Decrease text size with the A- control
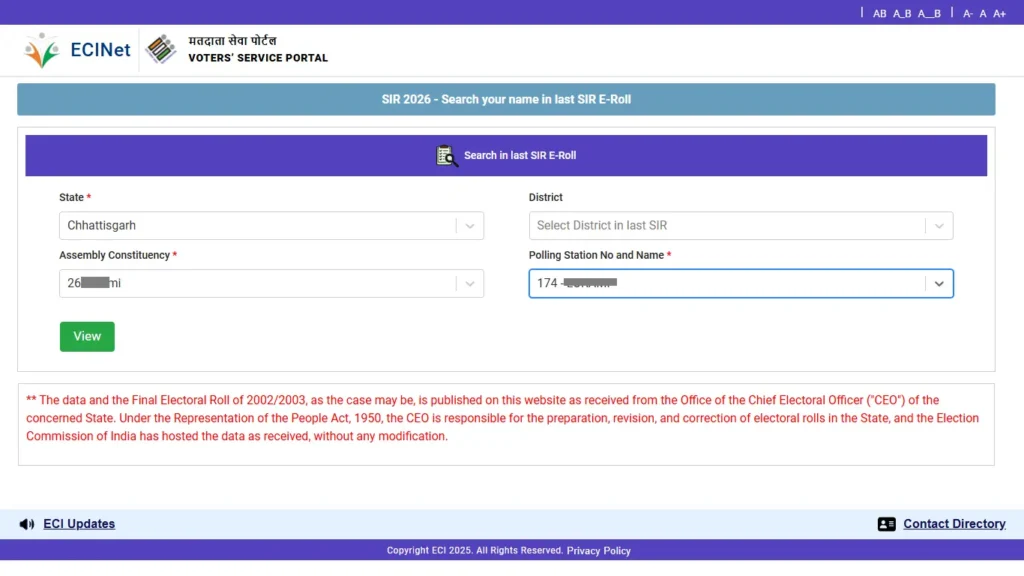Image resolution: width=1024 pixels, height=576 pixels. [968, 13]
